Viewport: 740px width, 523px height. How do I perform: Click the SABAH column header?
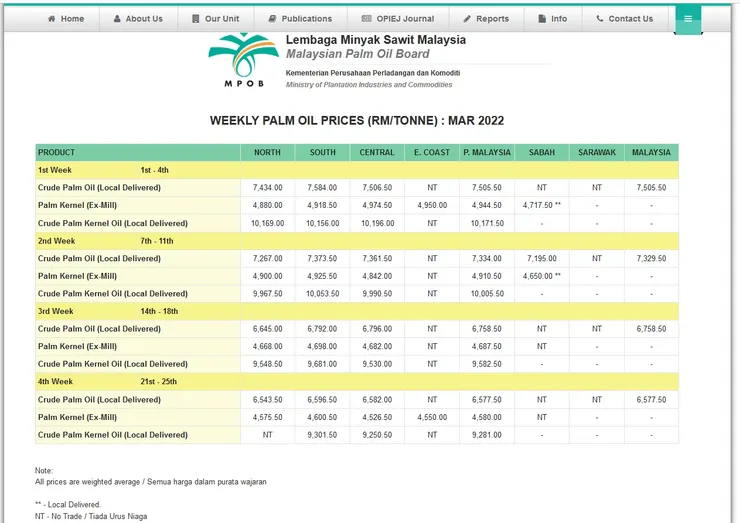click(x=542, y=152)
